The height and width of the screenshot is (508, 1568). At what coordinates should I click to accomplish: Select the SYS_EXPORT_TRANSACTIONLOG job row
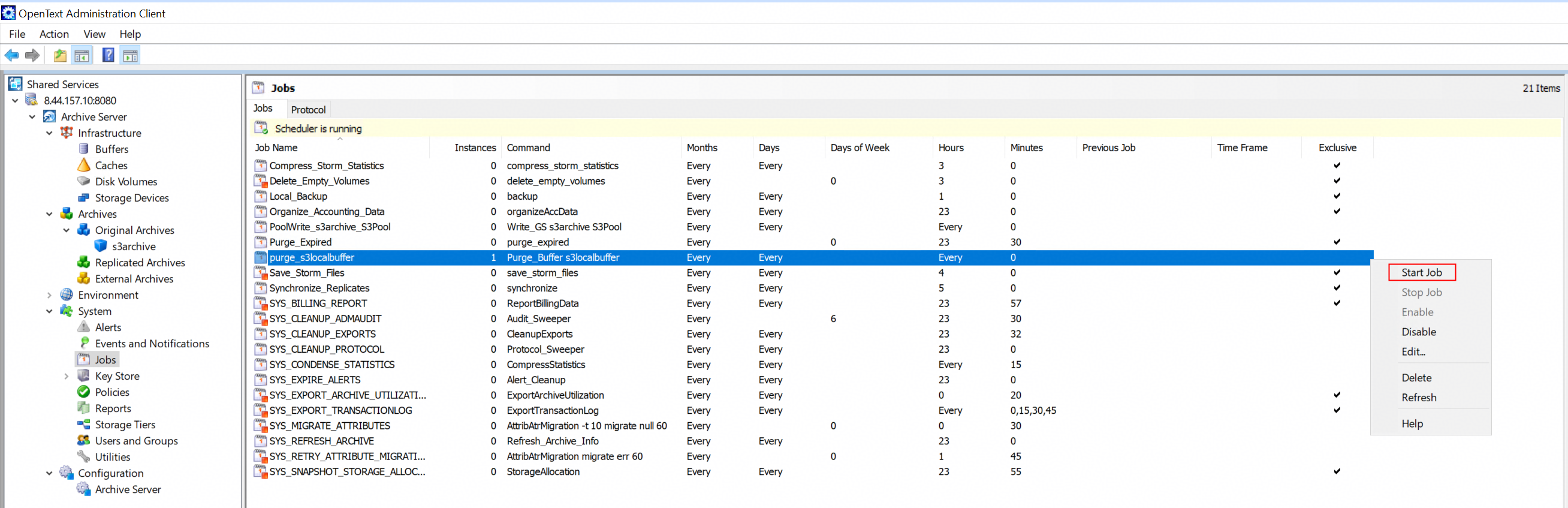coord(813,411)
